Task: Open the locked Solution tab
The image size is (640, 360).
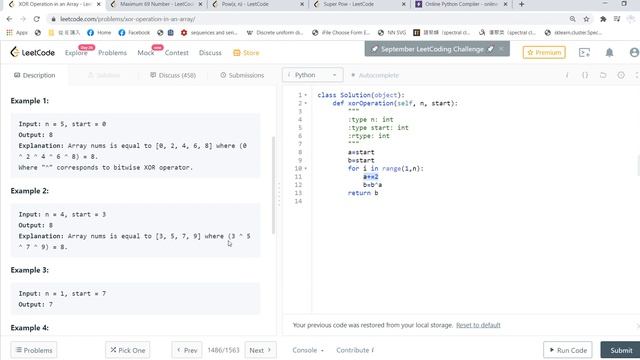Action: click(104, 75)
